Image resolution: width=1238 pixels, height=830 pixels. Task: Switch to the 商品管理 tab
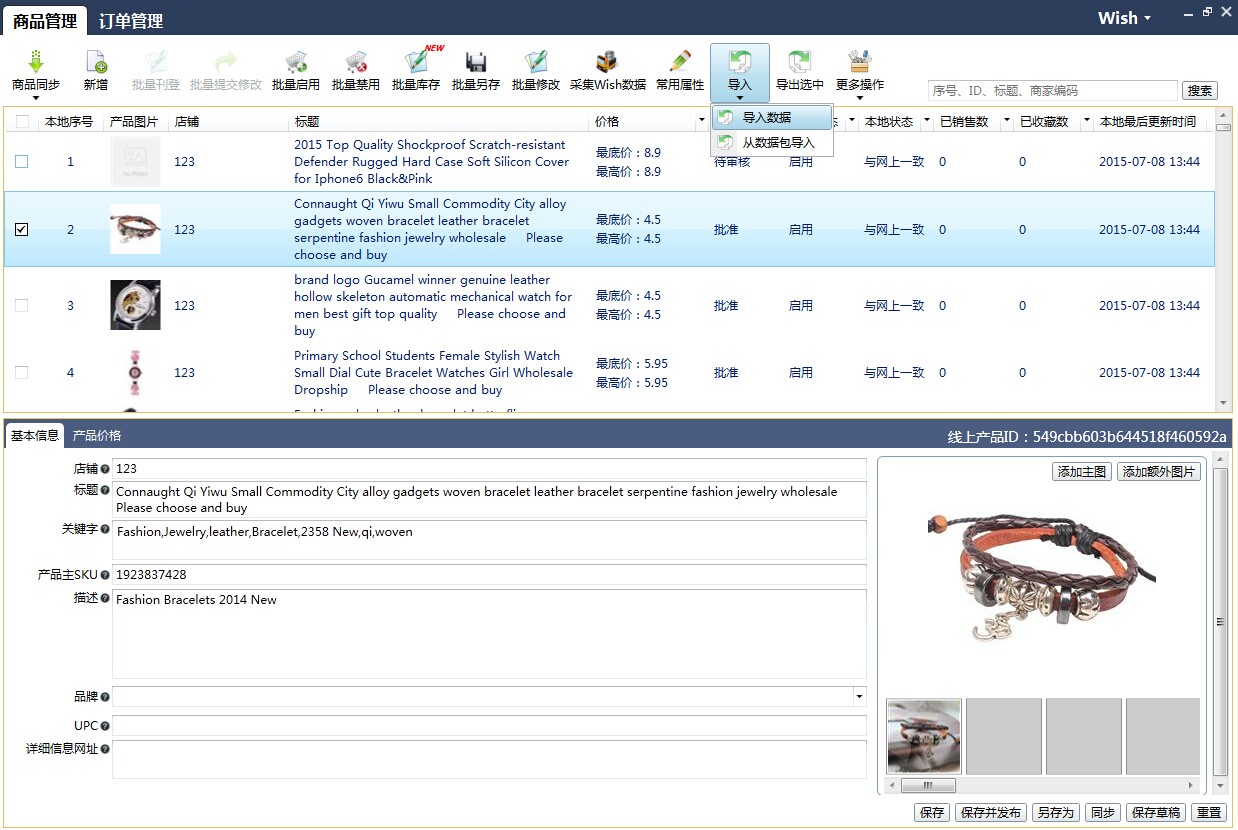46,20
